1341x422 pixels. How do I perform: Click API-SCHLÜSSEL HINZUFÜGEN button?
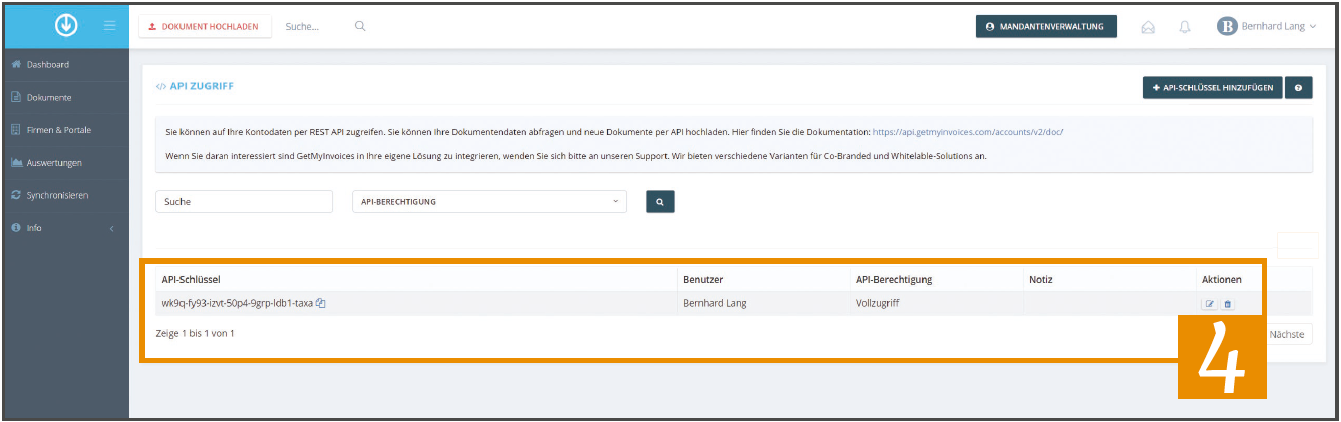1212,88
